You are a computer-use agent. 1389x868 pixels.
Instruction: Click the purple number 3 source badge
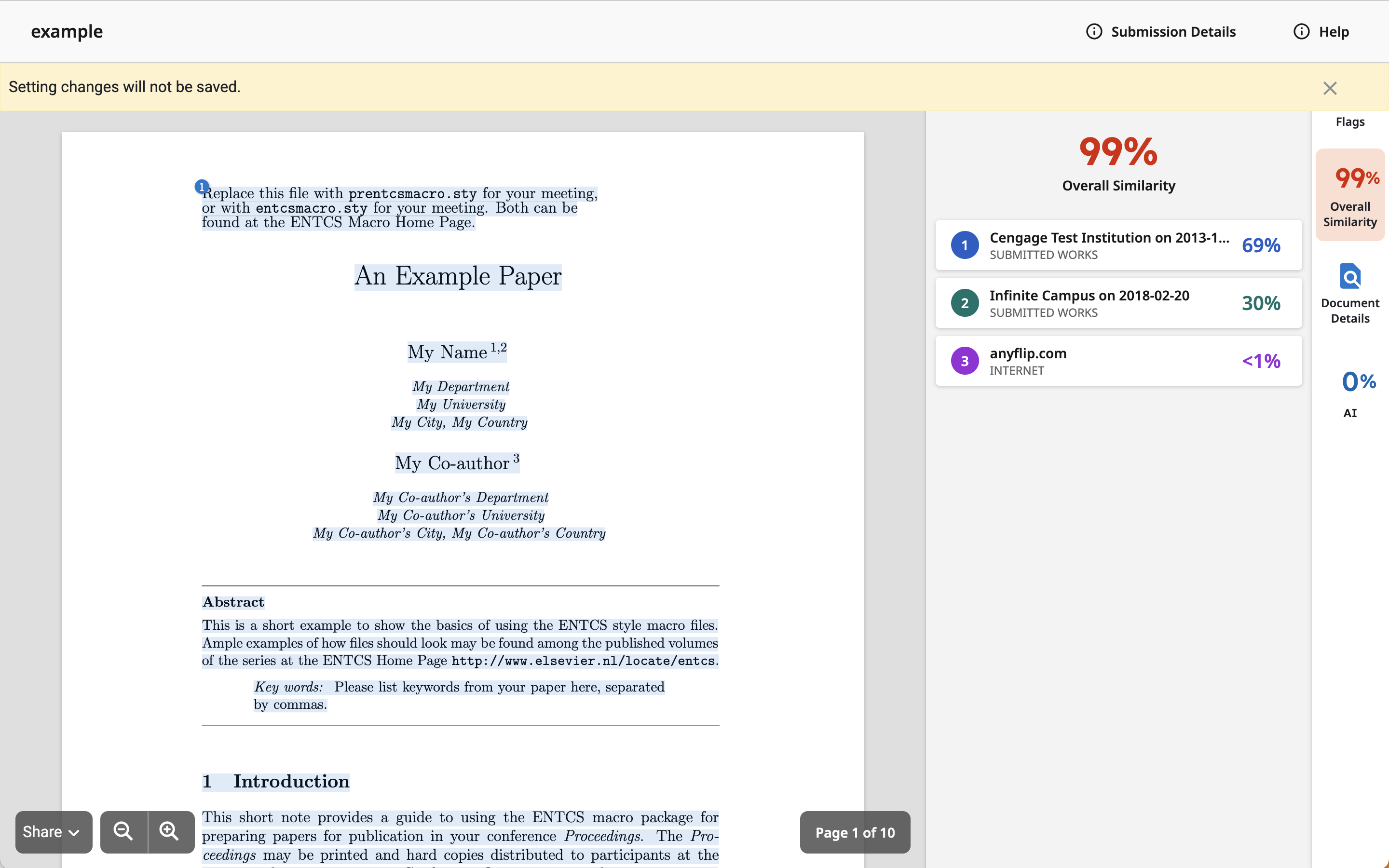click(x=964, y=361)
